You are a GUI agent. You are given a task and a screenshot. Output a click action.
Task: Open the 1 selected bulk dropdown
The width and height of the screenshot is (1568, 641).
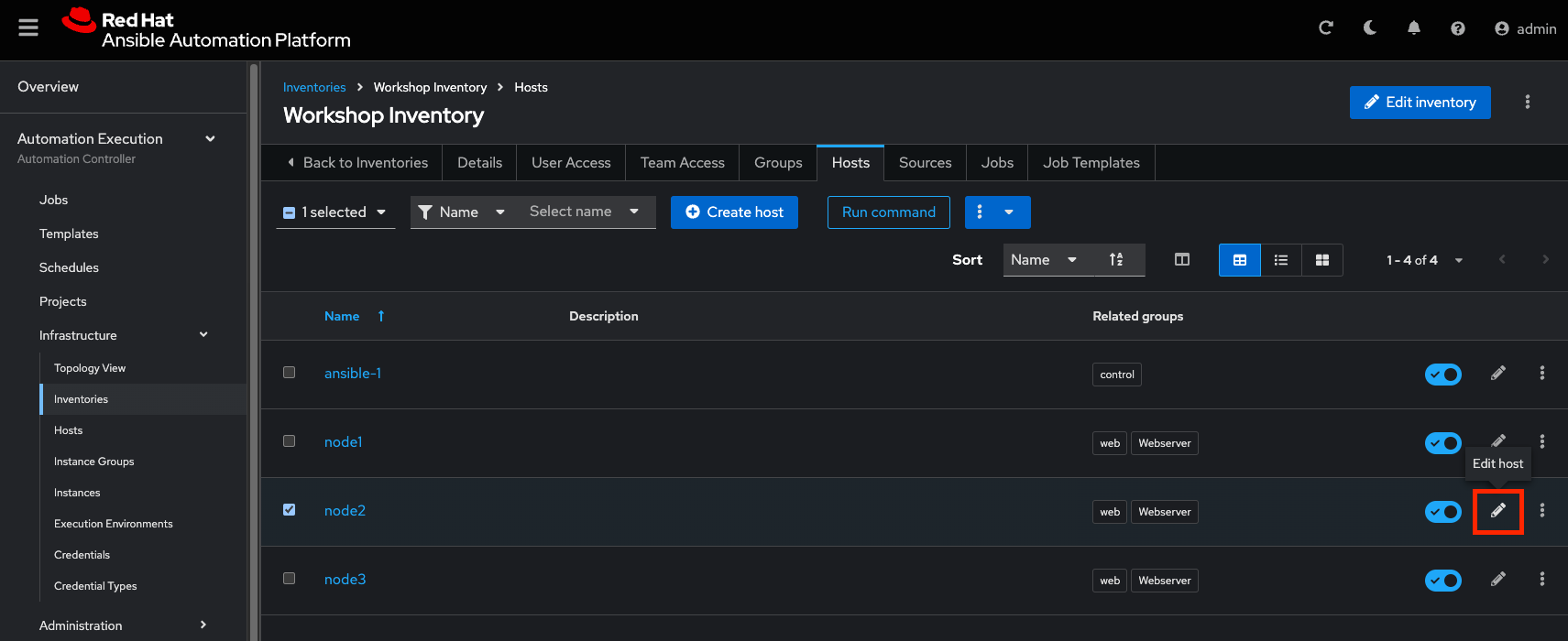click(335, 212)
